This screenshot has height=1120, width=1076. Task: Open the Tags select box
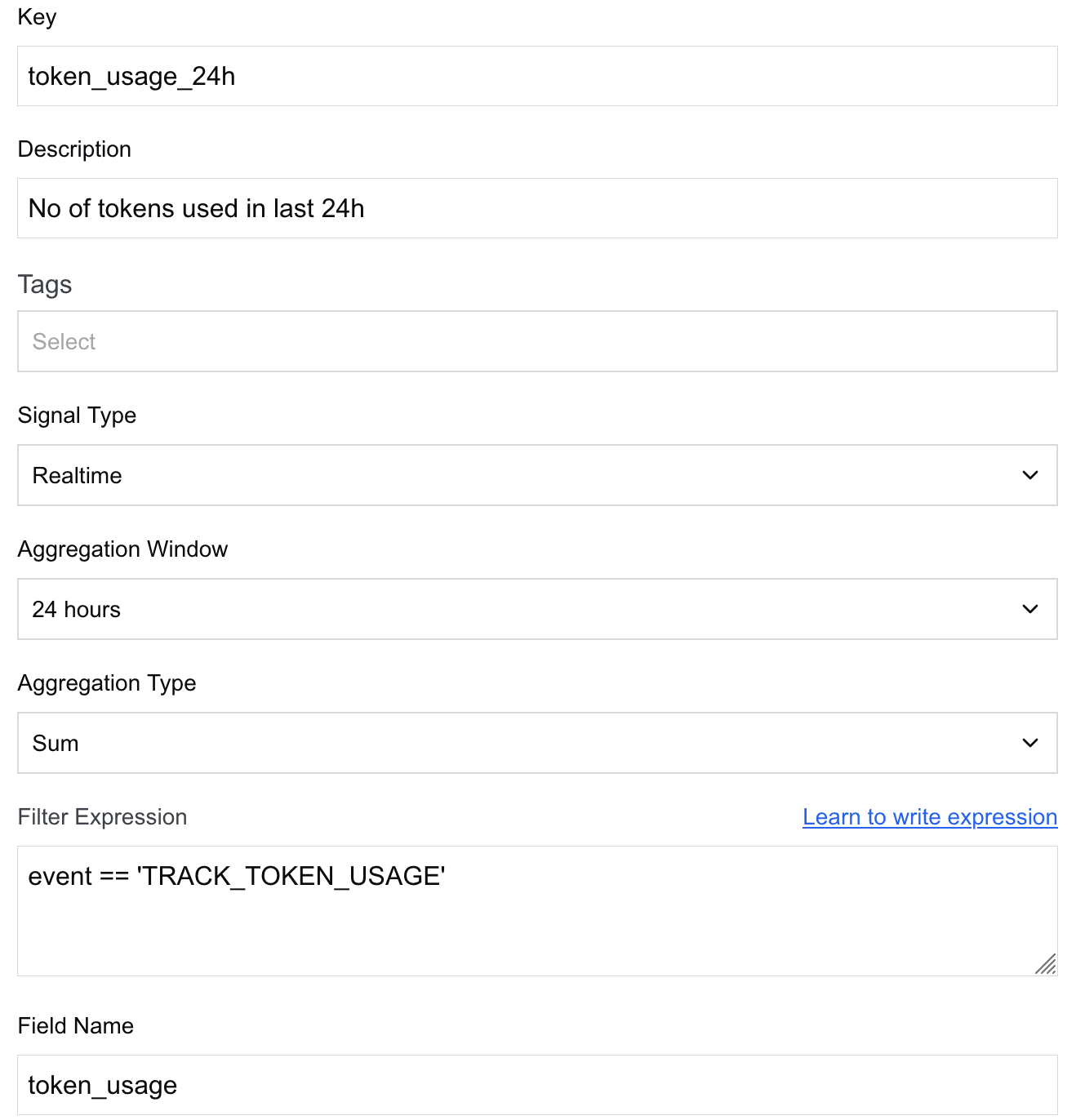pos(537,341)
